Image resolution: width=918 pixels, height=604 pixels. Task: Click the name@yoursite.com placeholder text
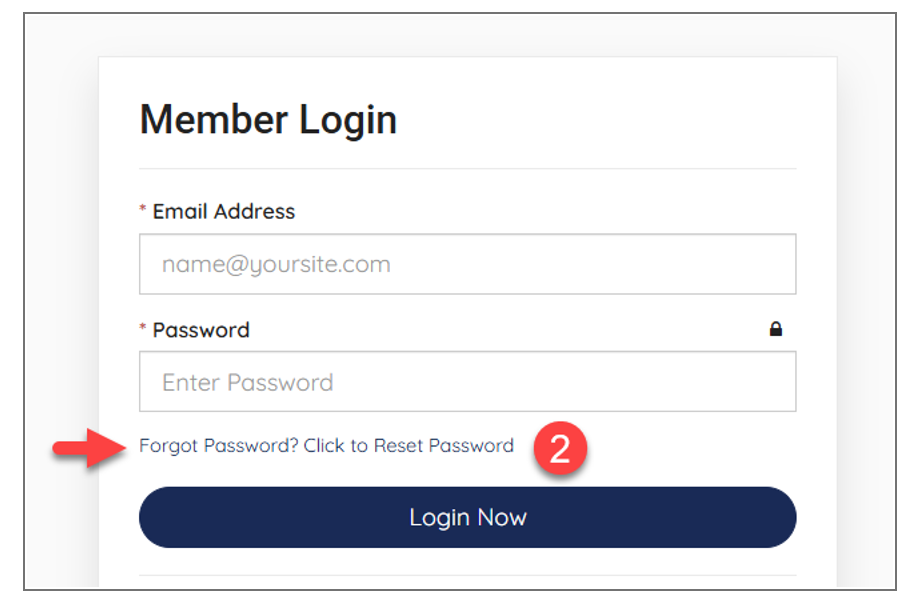[x=276, y=265]
